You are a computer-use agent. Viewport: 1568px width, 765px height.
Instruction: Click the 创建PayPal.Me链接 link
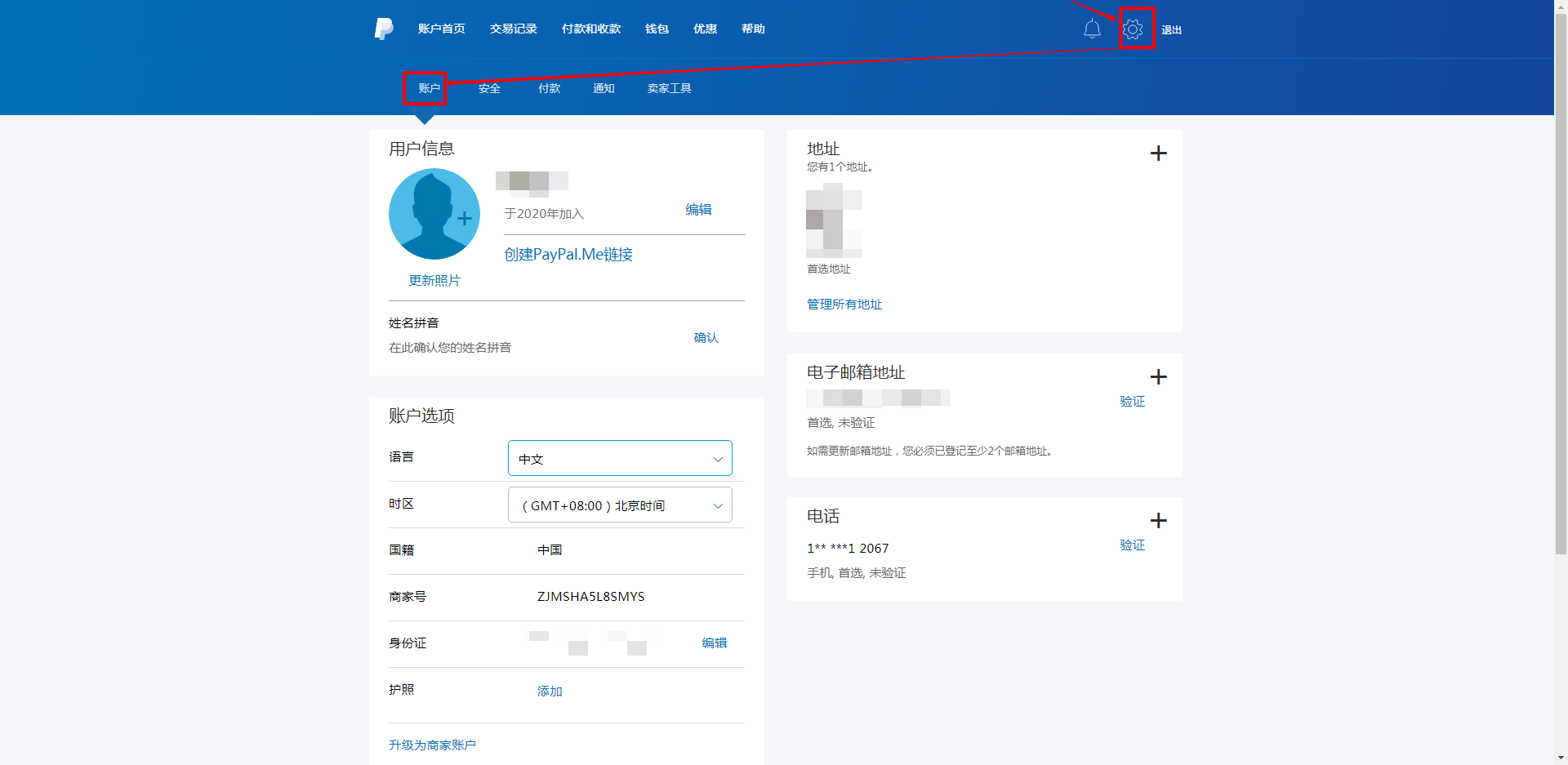click(x=568, y=255)
